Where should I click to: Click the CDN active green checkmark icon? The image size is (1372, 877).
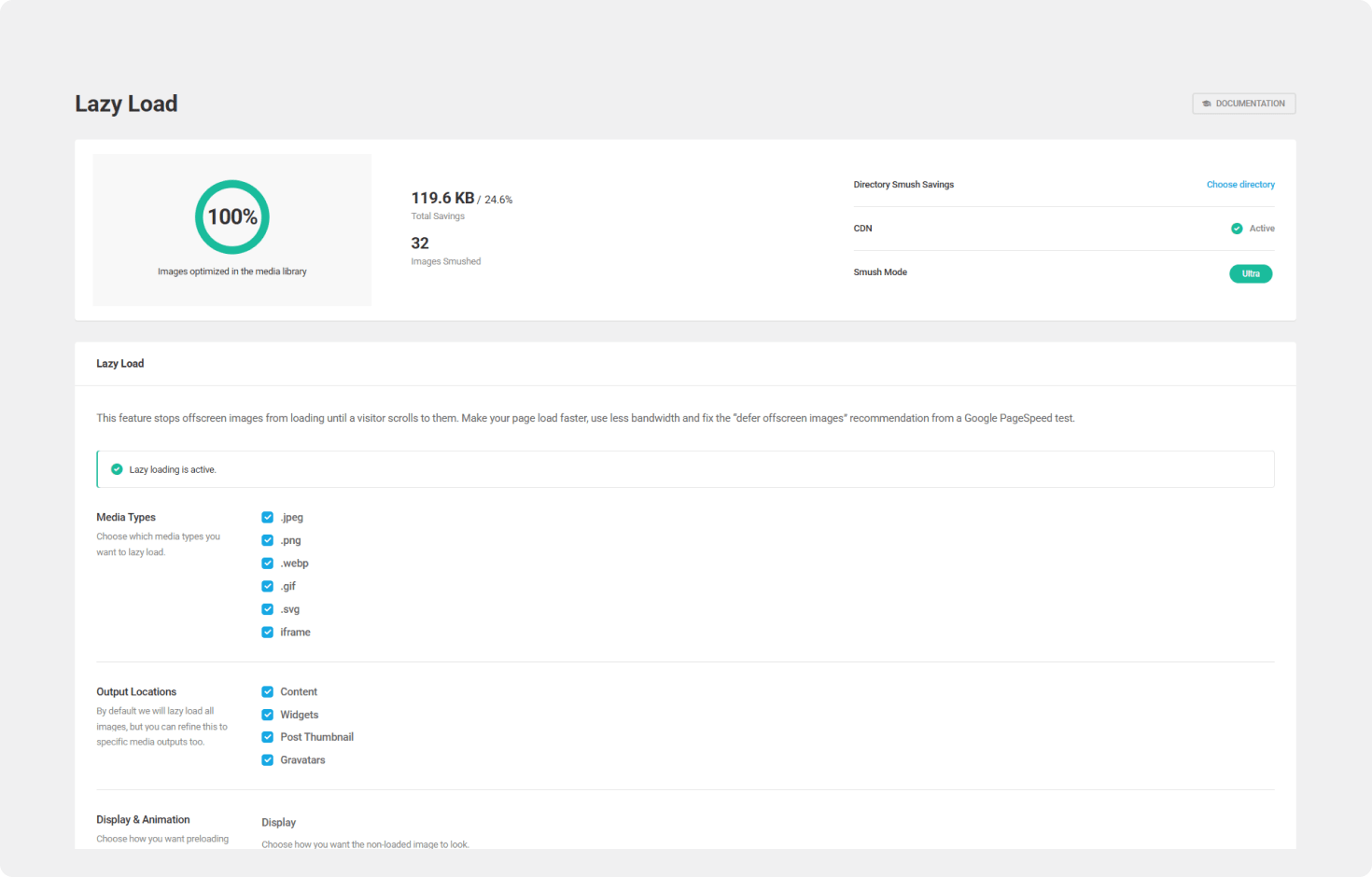[x=1237, y=229]
